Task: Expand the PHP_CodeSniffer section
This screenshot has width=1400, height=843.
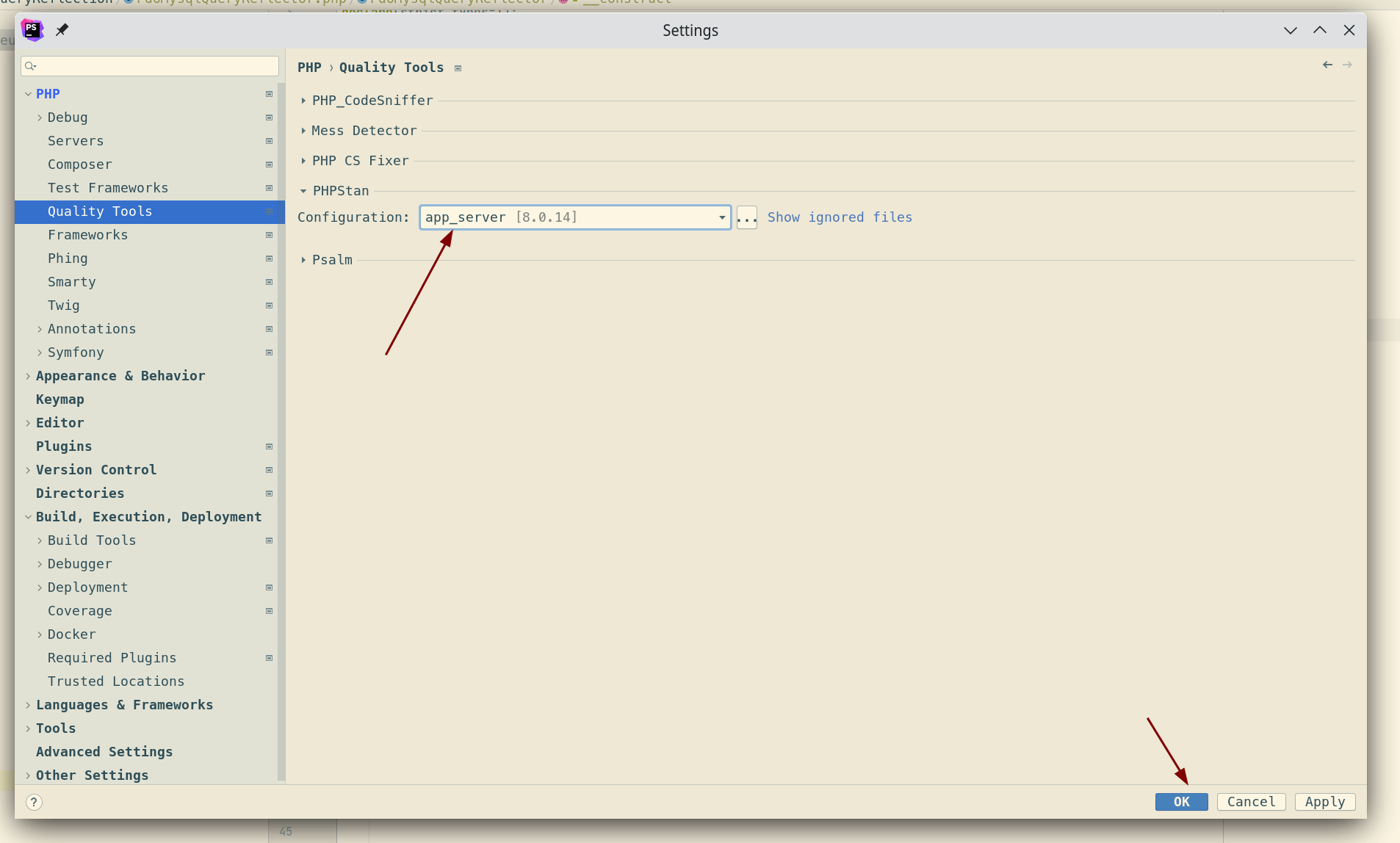Action: click(x=303, y=101)
